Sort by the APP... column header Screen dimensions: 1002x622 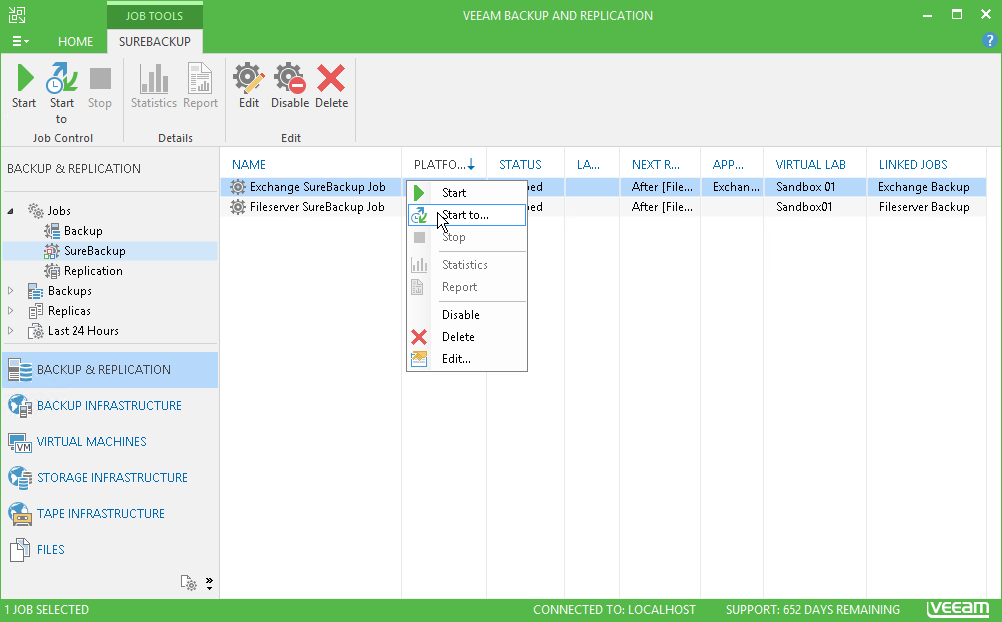point(732,164)
